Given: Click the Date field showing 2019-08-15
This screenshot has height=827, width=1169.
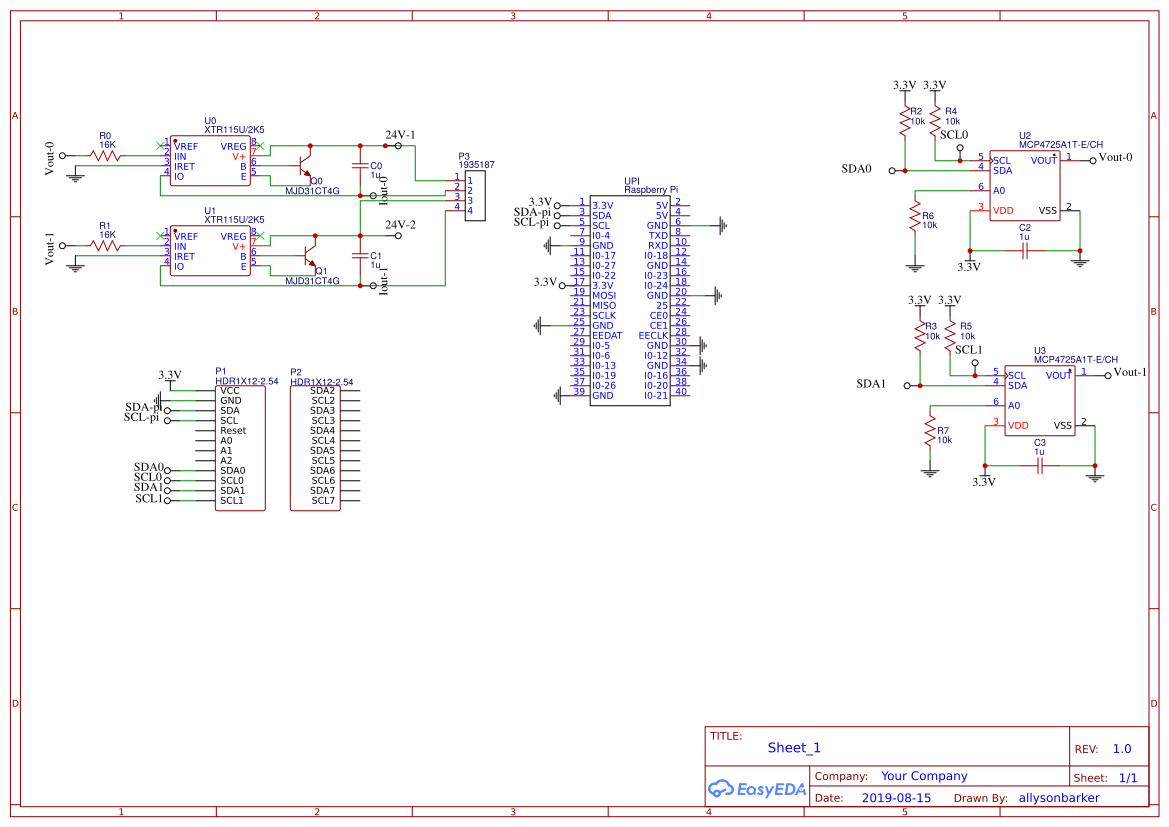Looking at the screenshot, I should coord(896,797).
